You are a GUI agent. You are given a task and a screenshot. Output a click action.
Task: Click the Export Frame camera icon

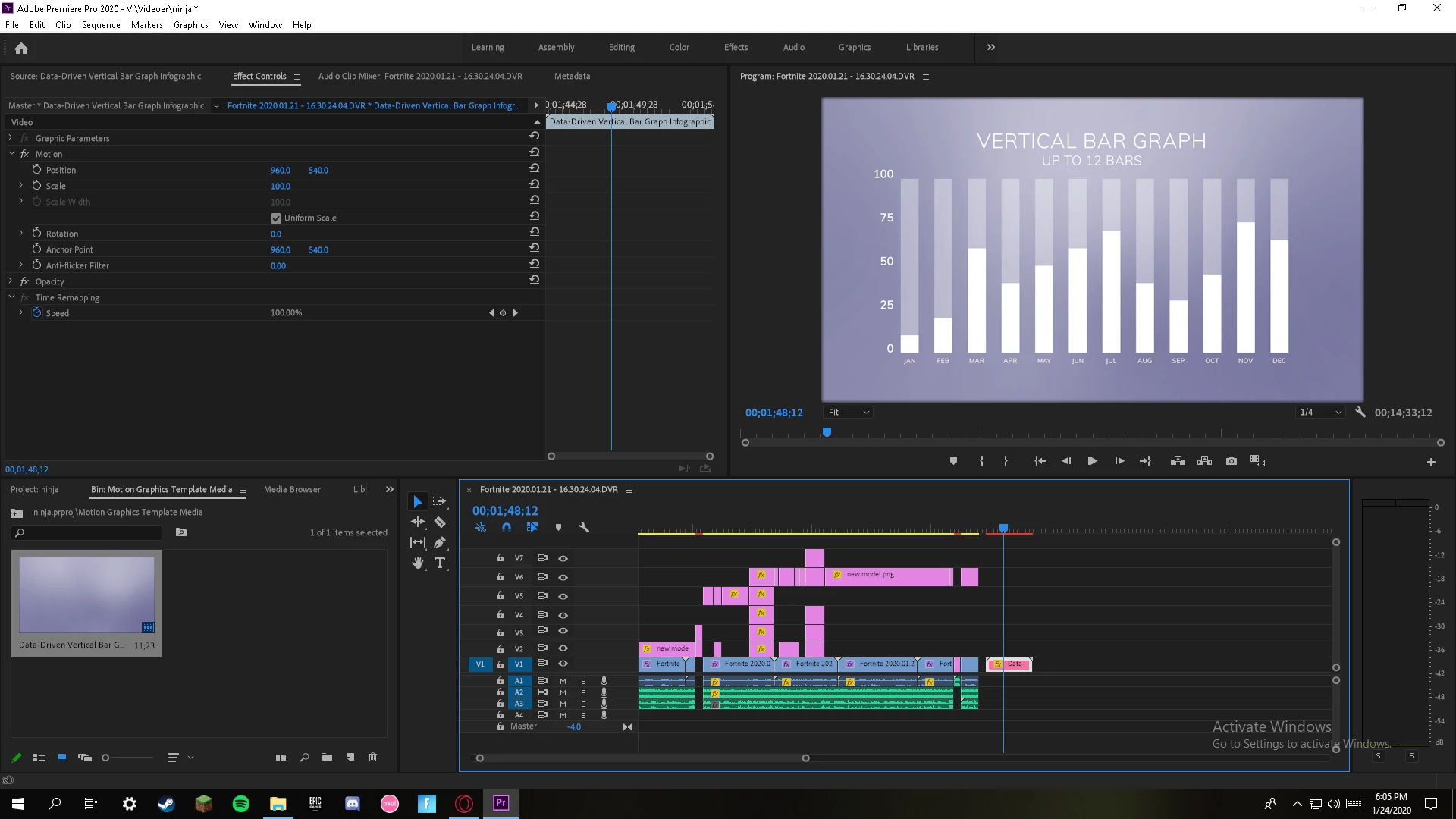coord(1232,461)
